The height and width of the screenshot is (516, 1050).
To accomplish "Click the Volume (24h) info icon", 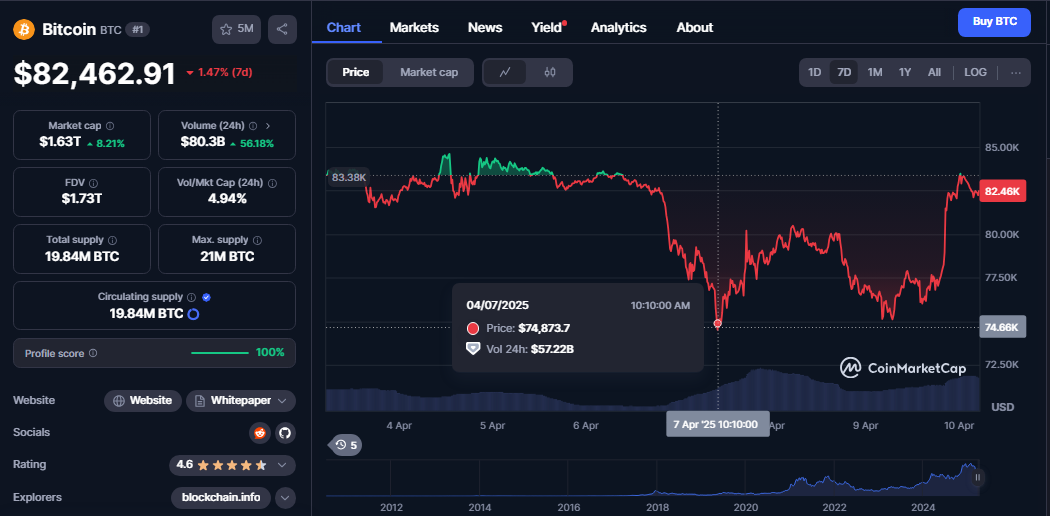I will pos(253,126).
